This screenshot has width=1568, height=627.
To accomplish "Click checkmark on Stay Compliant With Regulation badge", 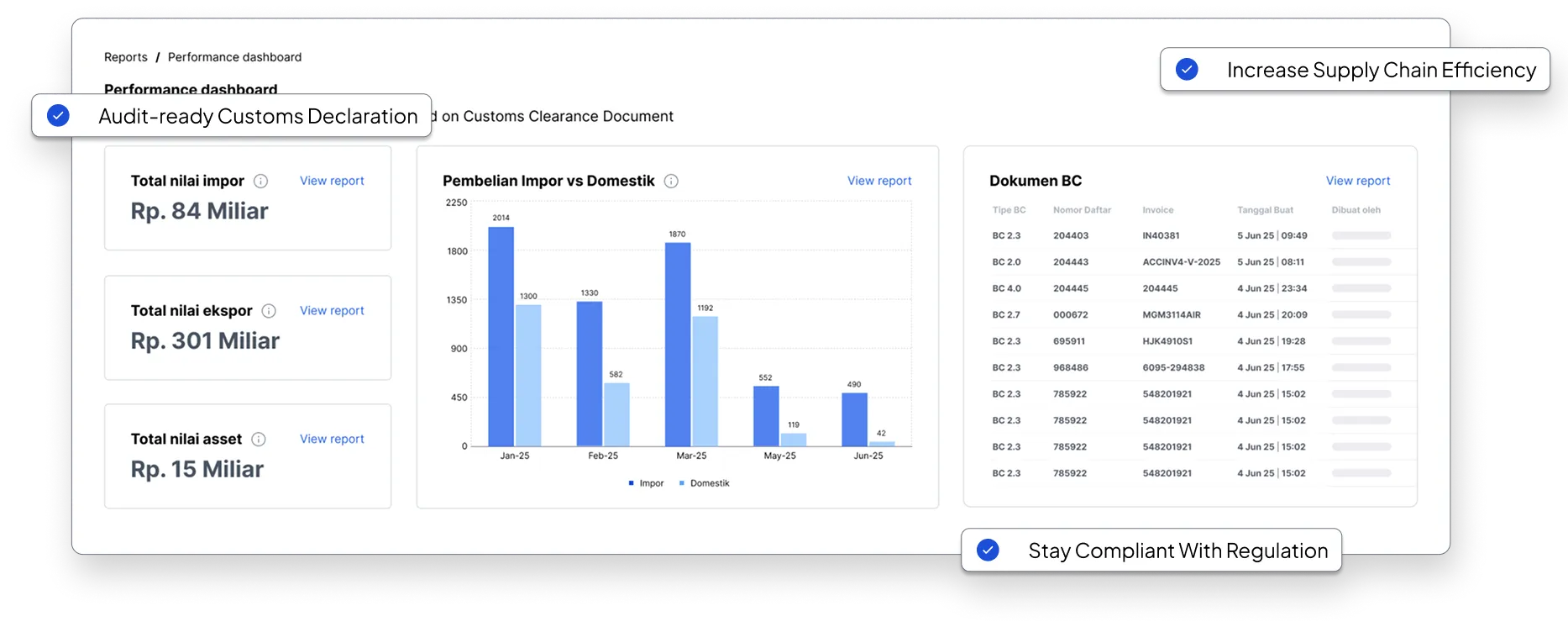I will [989, 550].
